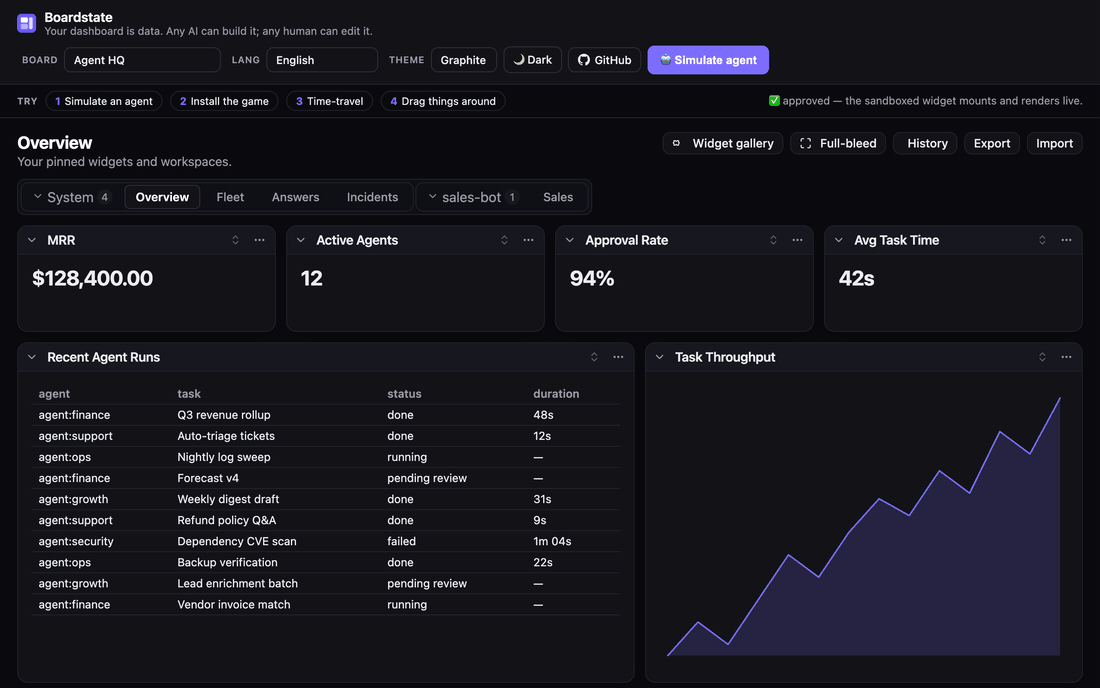Viewport: 1100px width, 688px height.
Task: Collapse the System workspace group
Action: coord(38,197)
